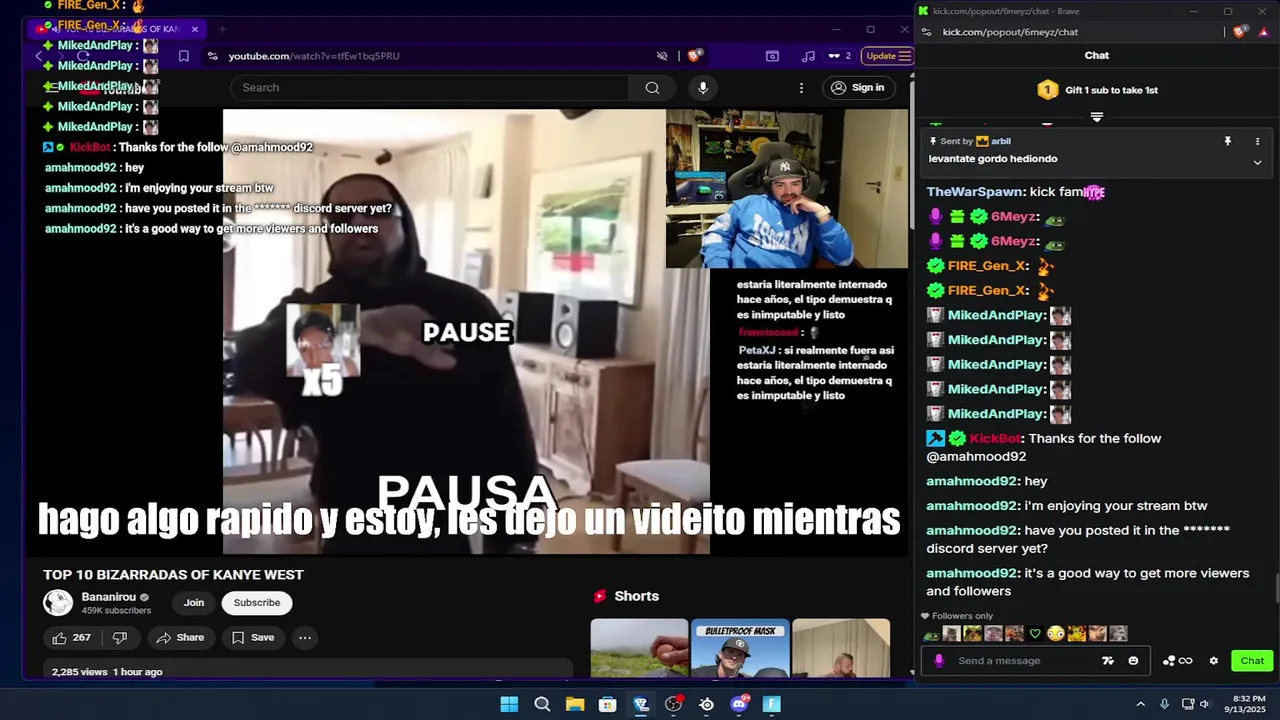This screenshot has width=1280, height=720.
Task: Open Brave Shields lion icon in YouTube window
Action: [695, 56]
